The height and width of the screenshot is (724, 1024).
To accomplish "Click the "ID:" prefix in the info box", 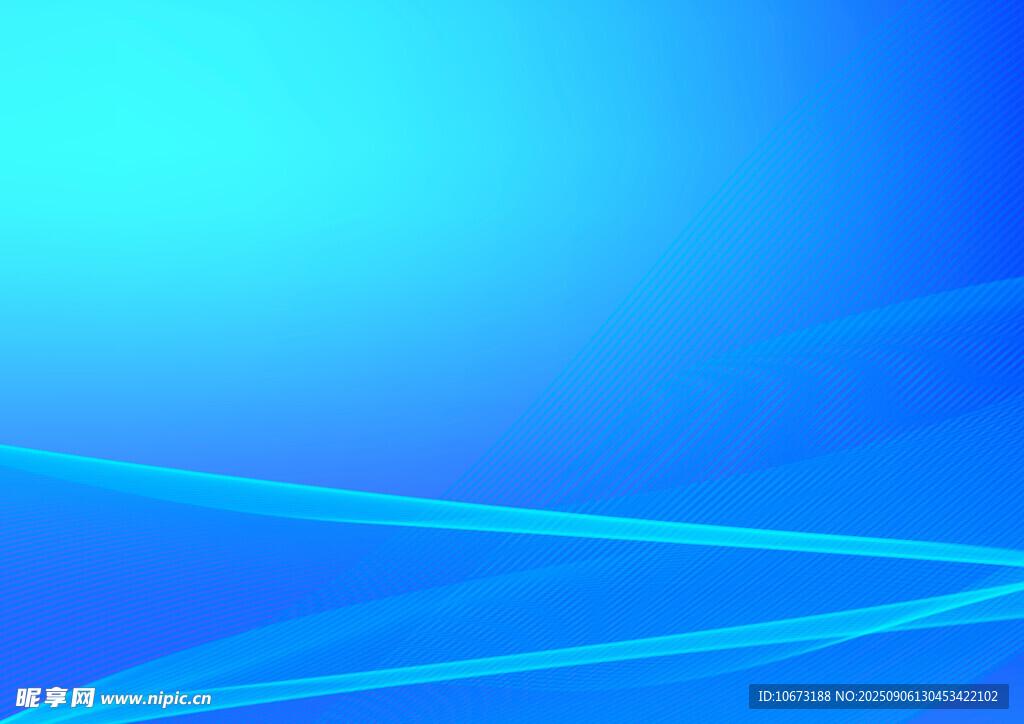I will coord(766,697).
